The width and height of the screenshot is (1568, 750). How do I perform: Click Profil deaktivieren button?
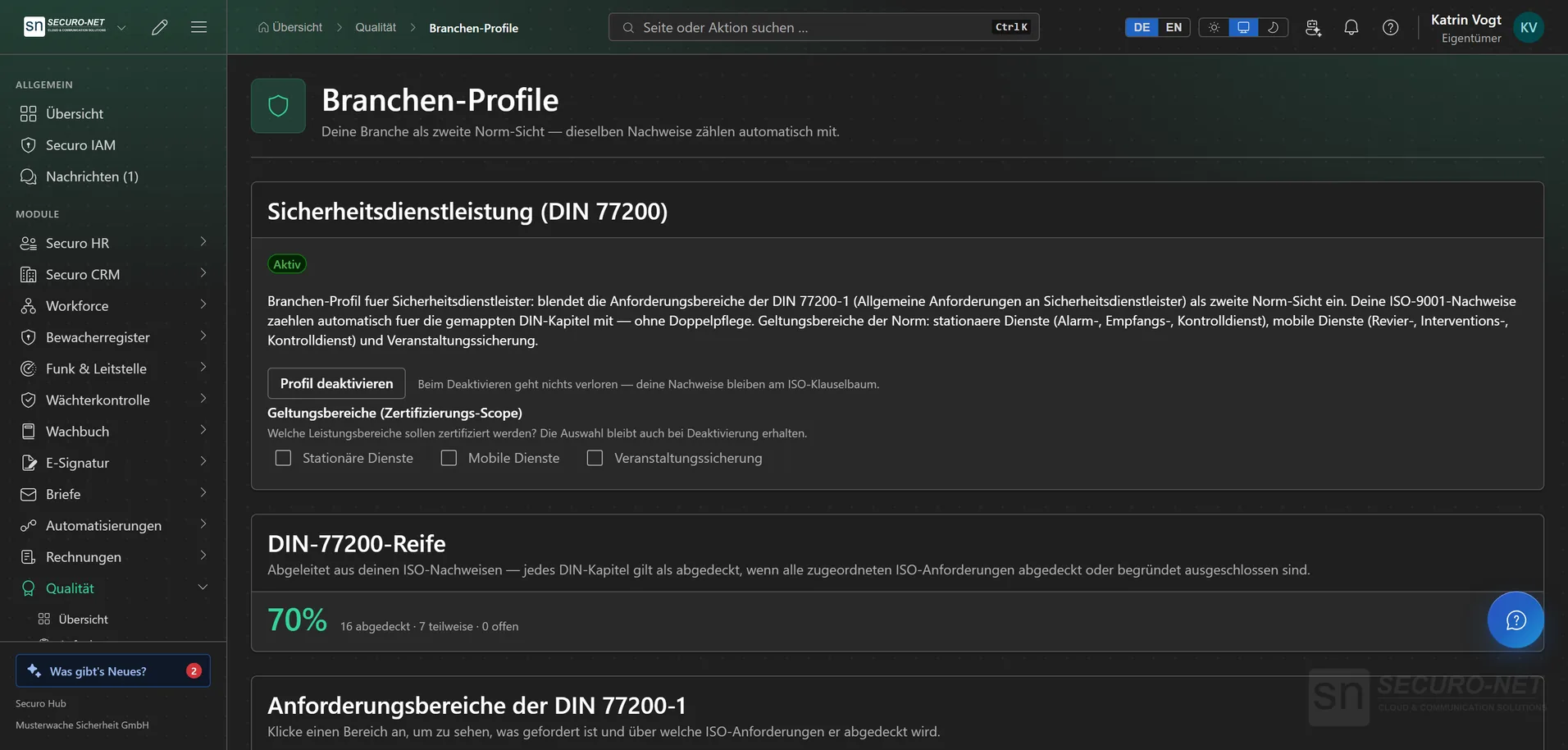(x=336, y=383)
